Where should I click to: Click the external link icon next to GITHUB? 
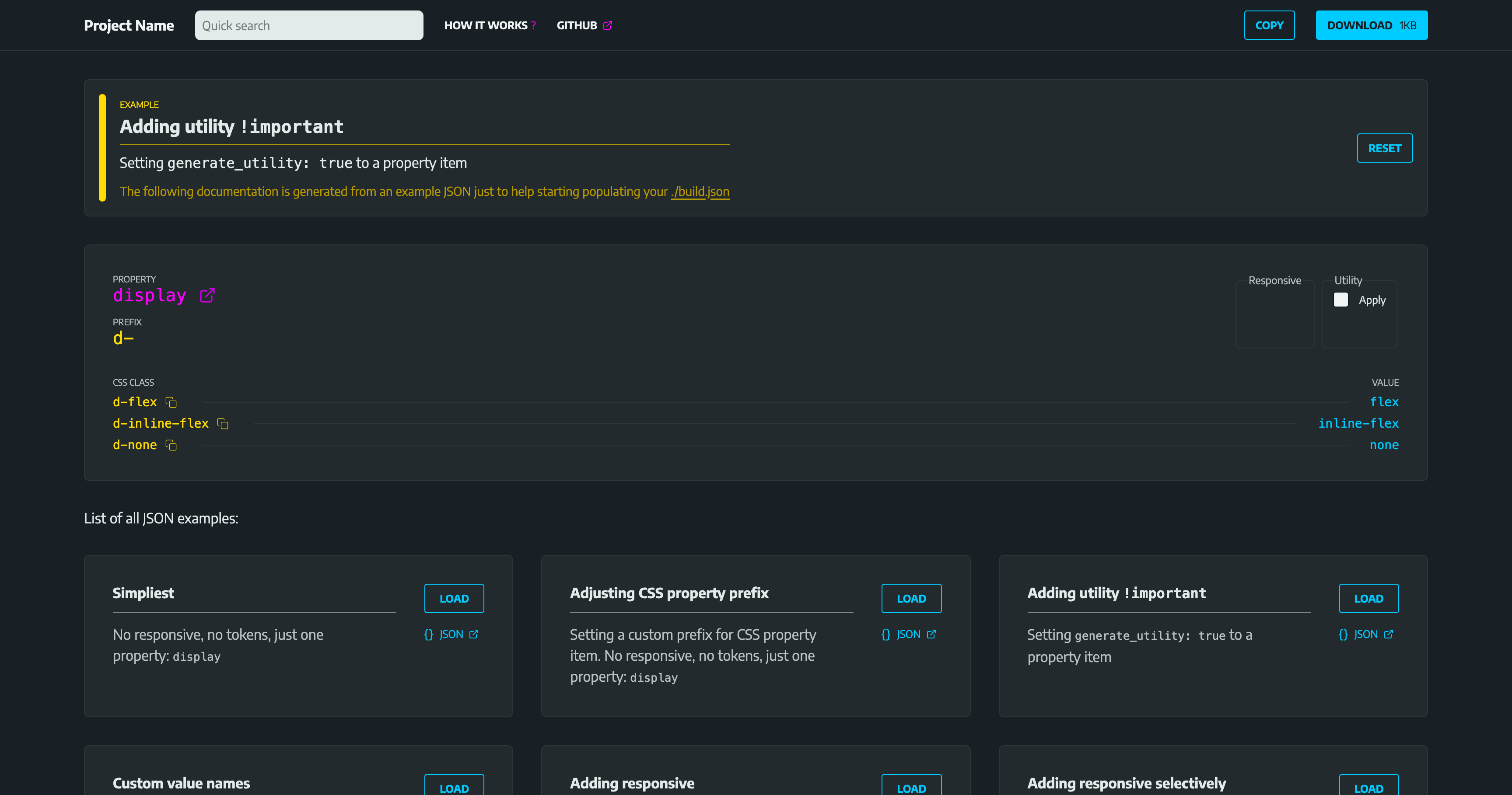click(x=608, y=25)
